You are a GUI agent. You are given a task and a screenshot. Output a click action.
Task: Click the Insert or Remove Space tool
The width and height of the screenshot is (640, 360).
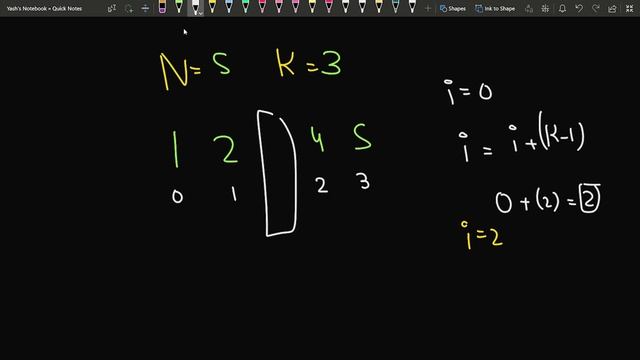(145, 8)
